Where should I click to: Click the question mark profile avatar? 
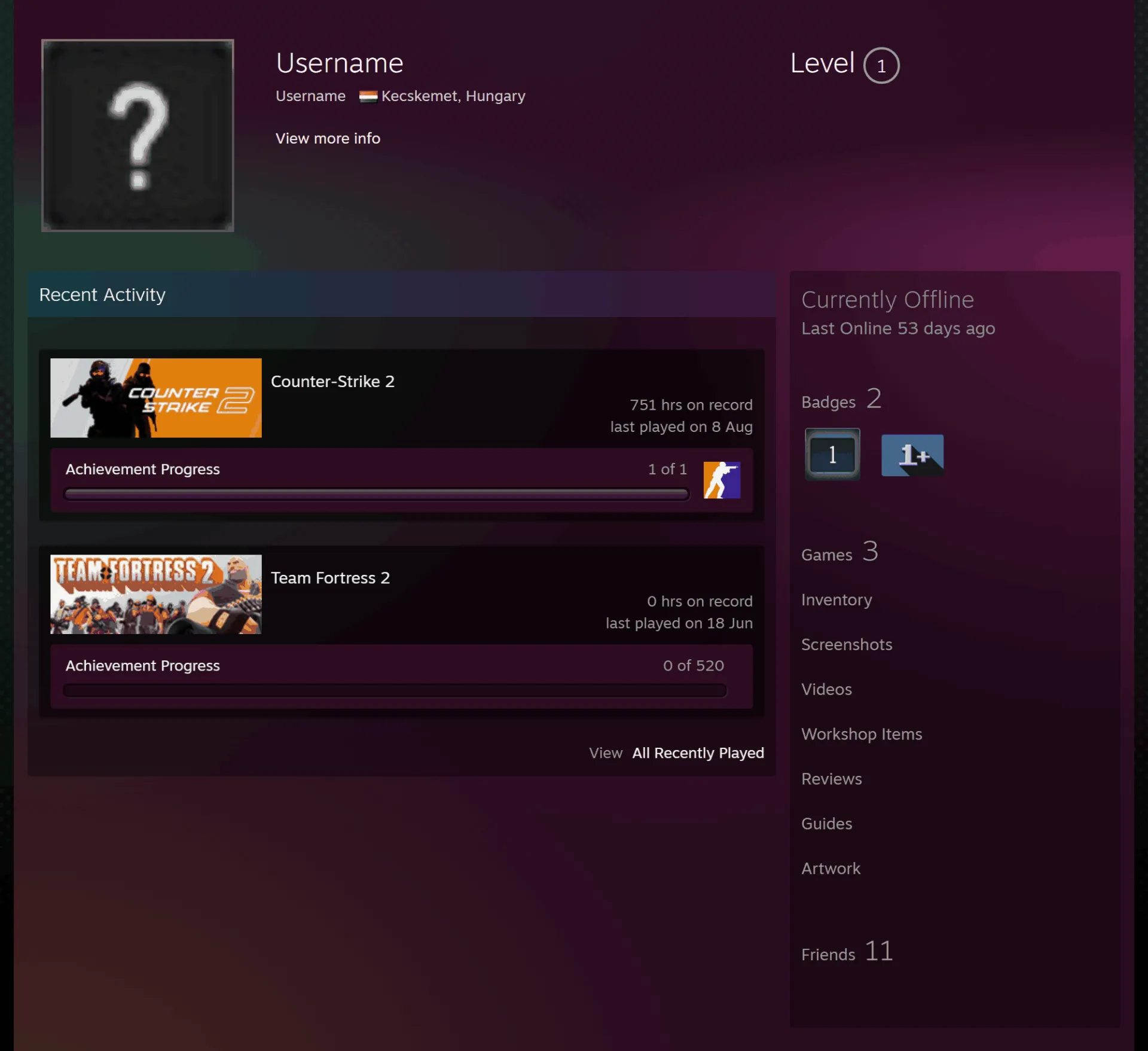[138, 135]
